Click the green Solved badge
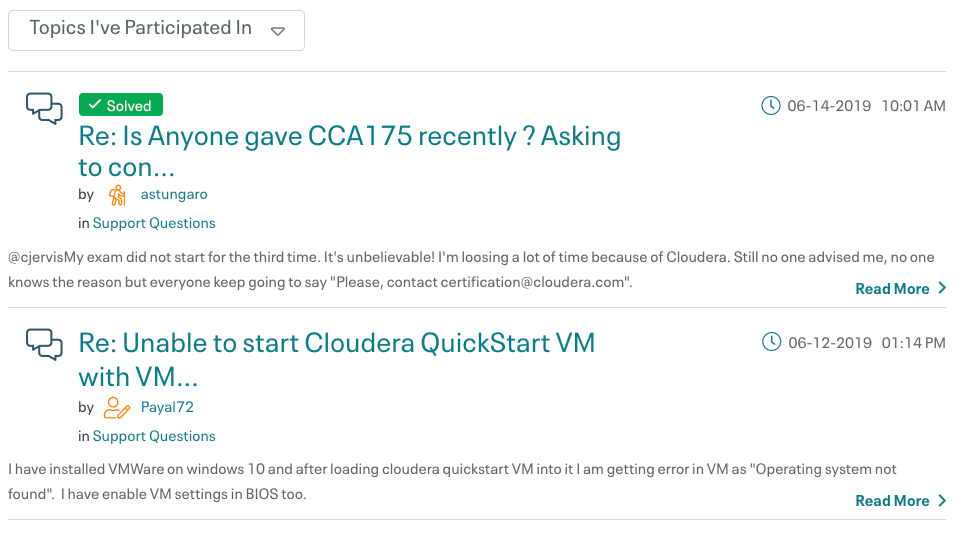The image size is (957, 533). coord(121,105)
